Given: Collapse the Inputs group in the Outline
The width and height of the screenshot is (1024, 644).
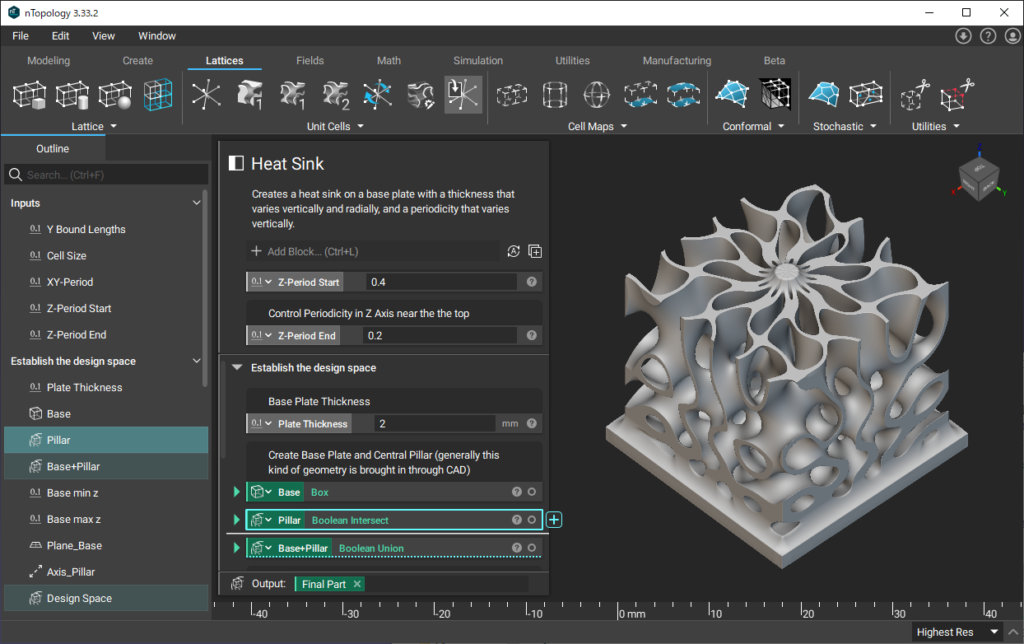Looking at the screenshot, I should 196,203.
